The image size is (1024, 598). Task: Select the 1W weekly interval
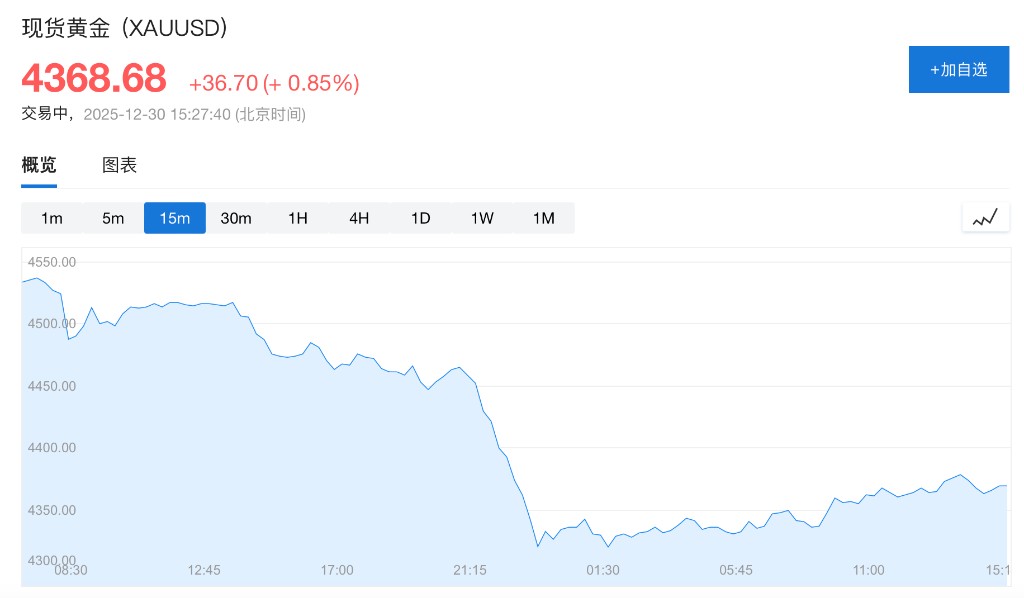click(482, 218)
